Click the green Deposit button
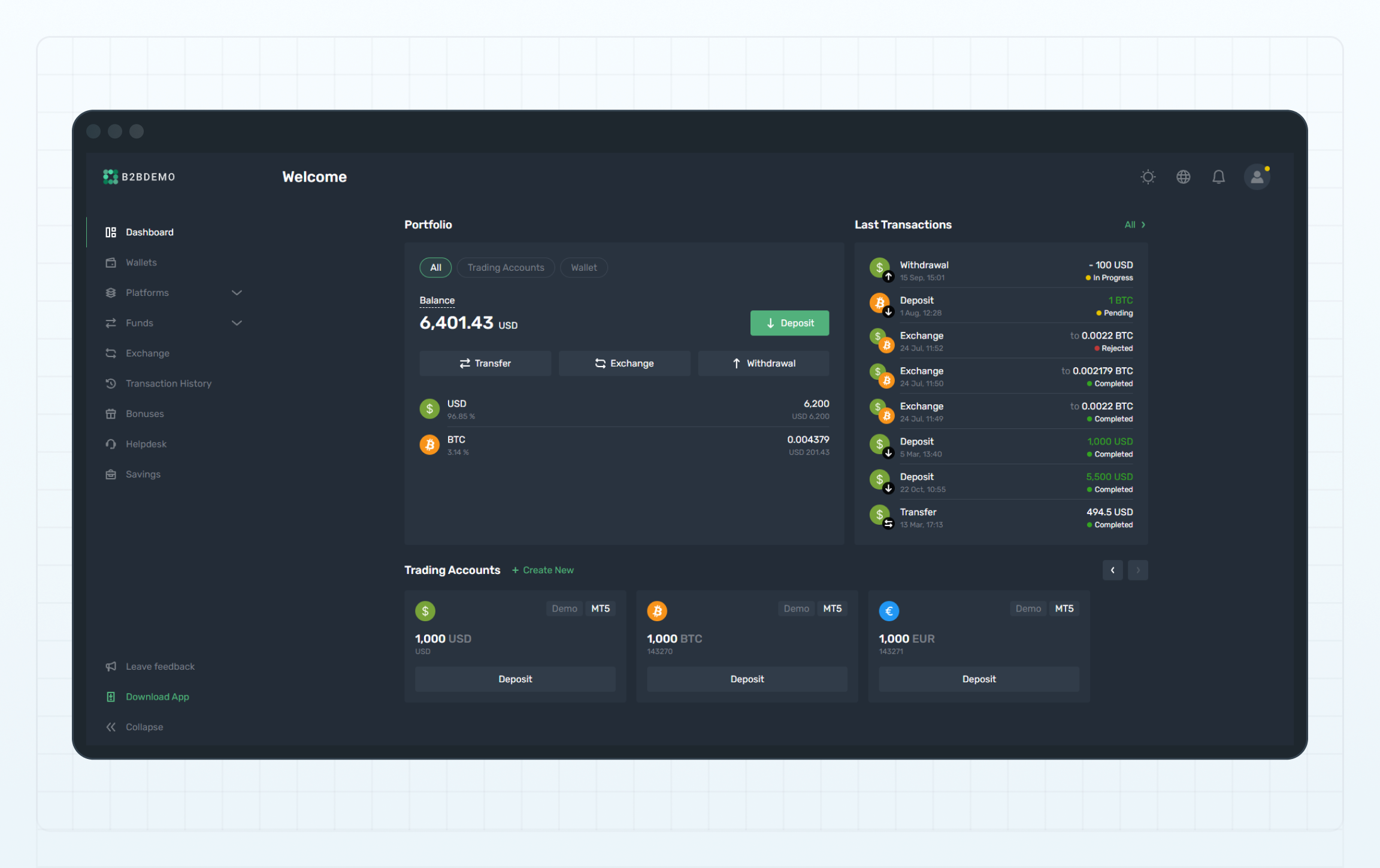 (x=789, y=323)
